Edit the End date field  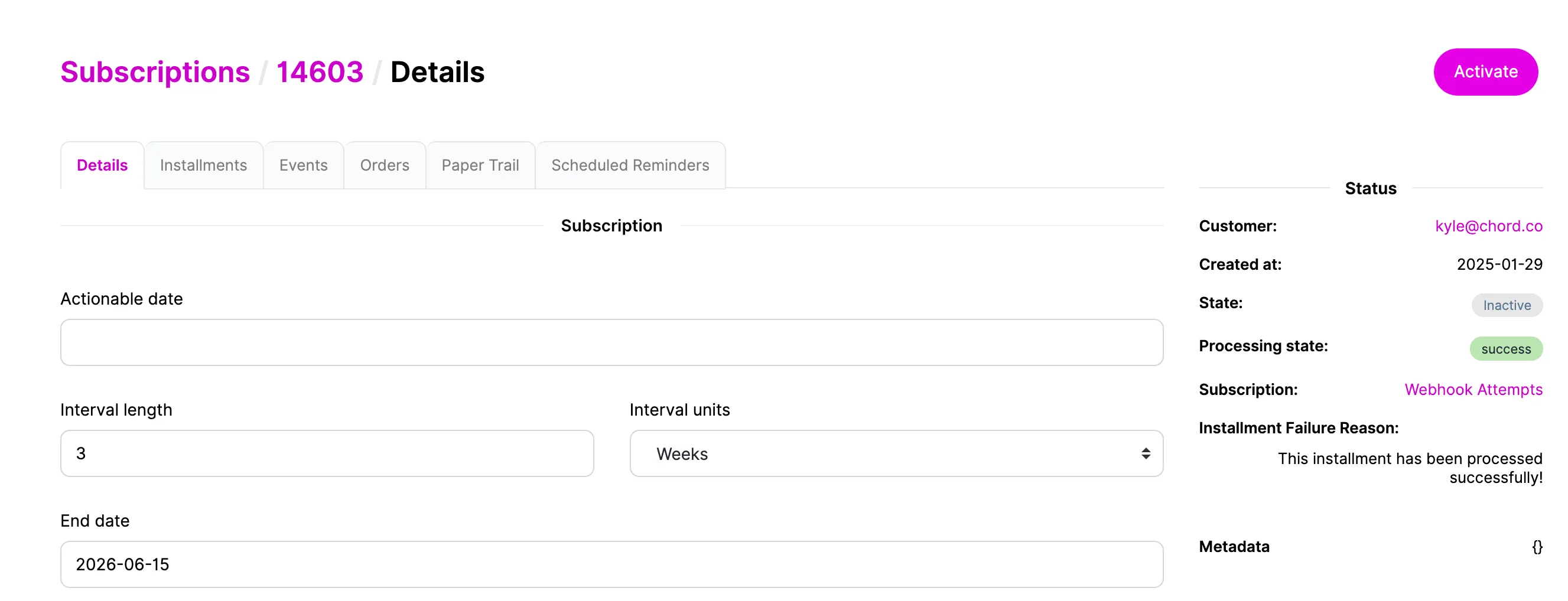[611, 564]
